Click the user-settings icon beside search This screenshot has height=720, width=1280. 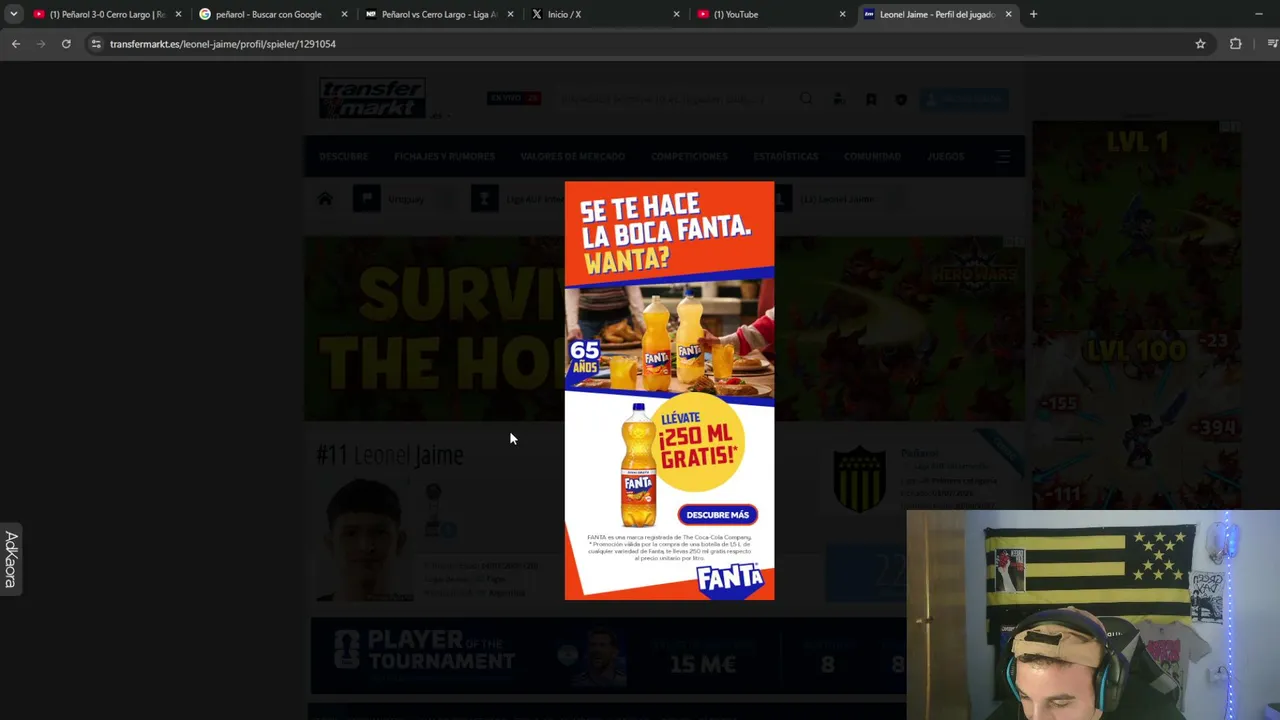pyautogui.click(x=839, y=99)
